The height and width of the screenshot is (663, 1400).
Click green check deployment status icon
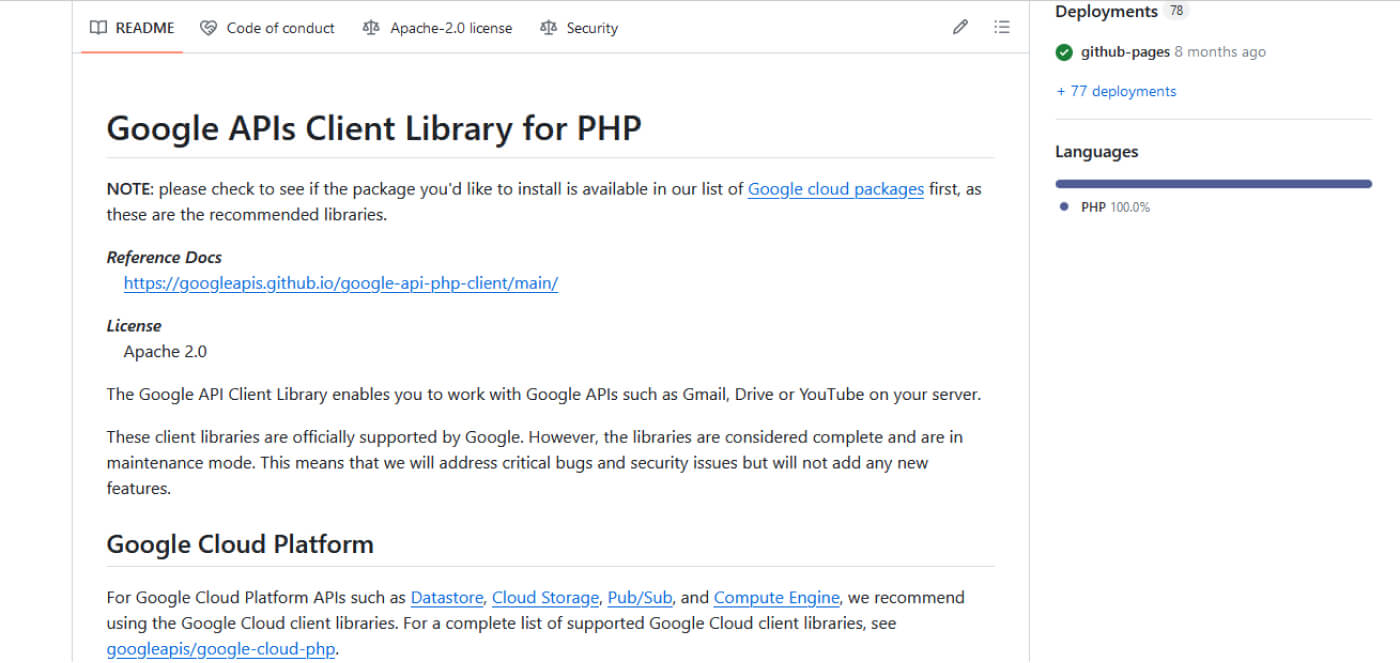1064,52
